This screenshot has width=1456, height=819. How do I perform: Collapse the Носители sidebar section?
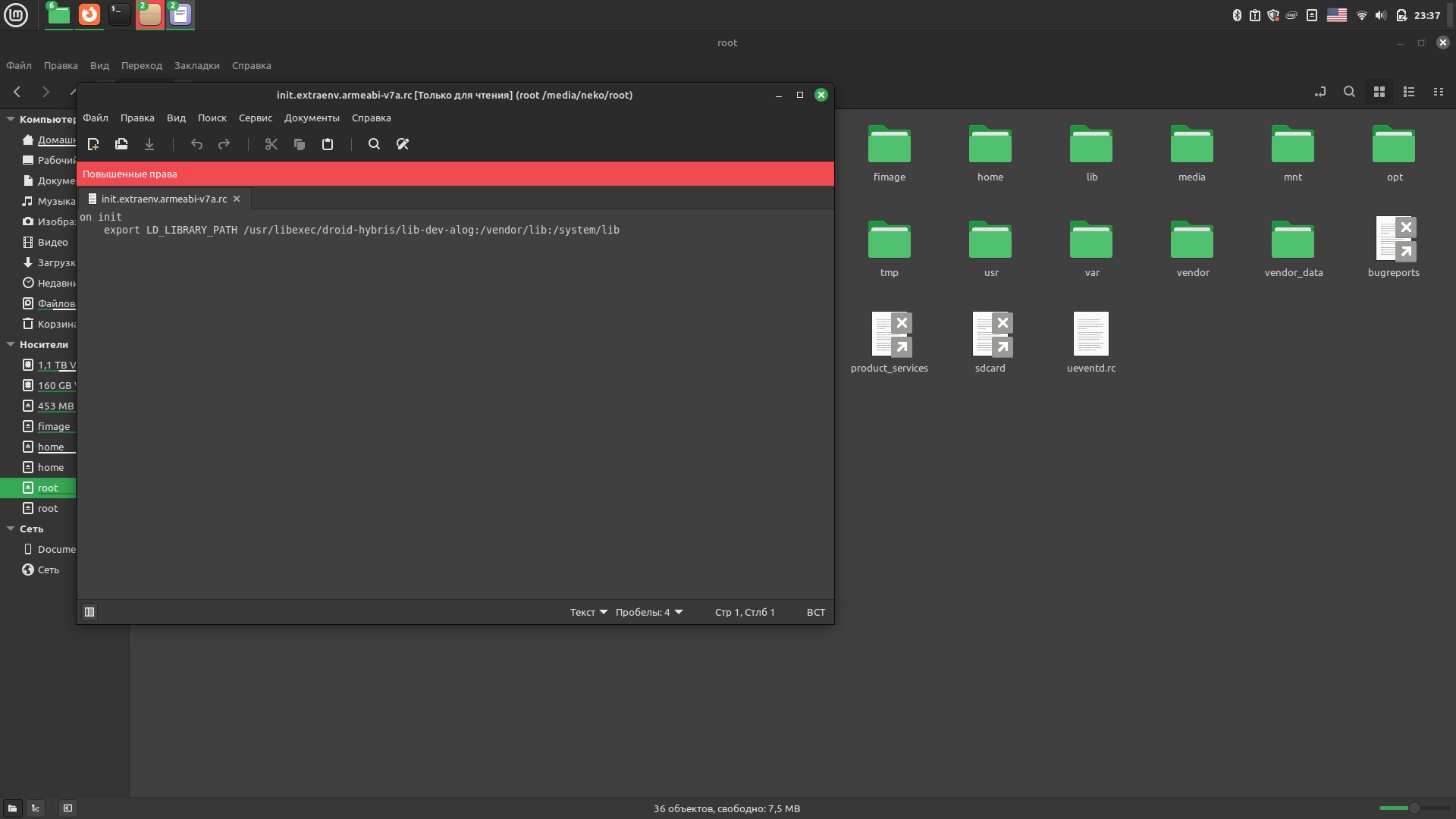11,344
